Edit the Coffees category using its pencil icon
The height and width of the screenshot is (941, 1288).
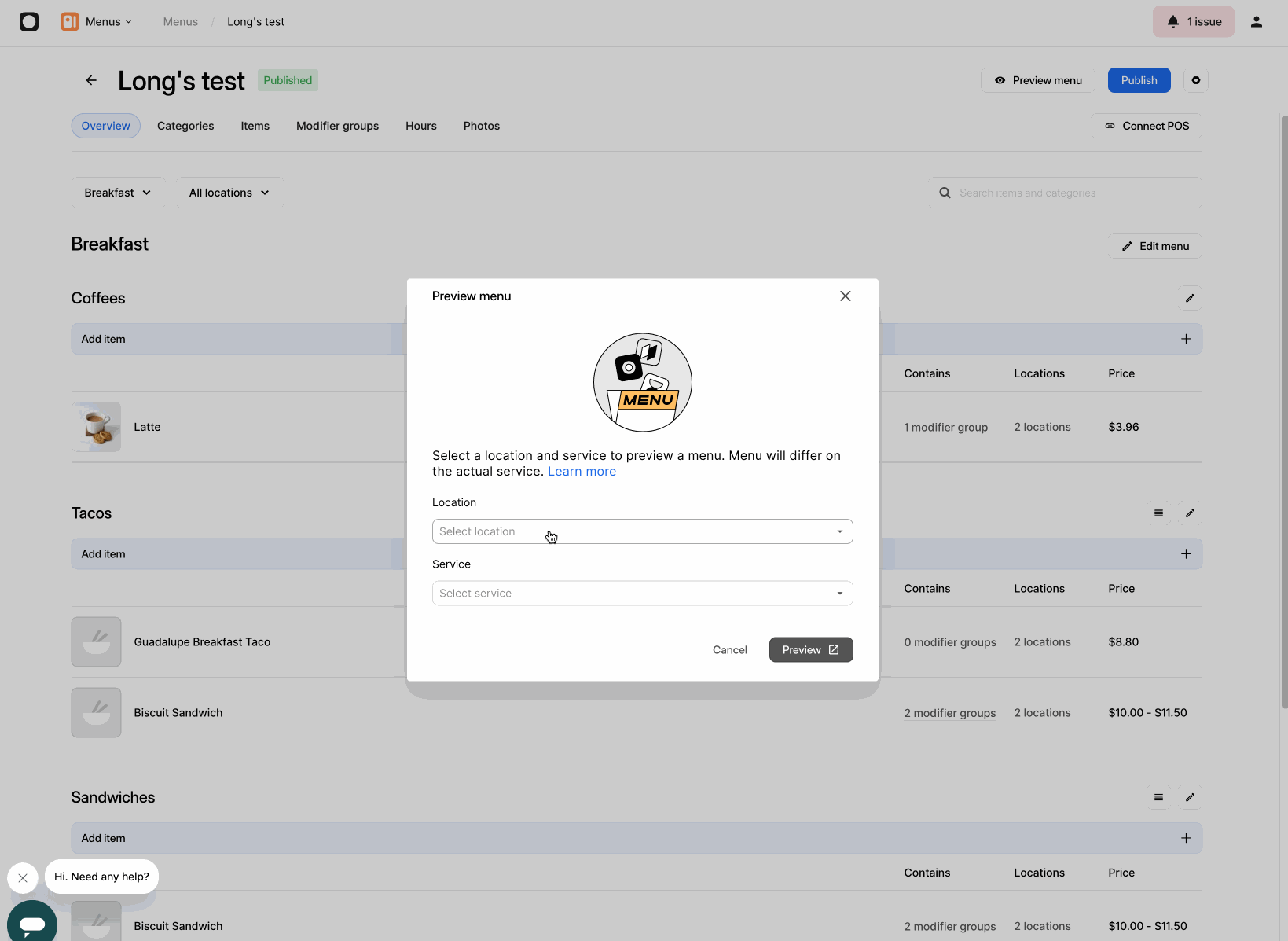point(1190,298)
